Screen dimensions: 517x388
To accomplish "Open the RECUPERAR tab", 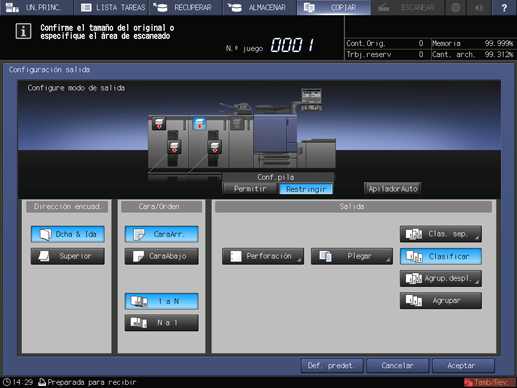I will click(x=185, y=7).
